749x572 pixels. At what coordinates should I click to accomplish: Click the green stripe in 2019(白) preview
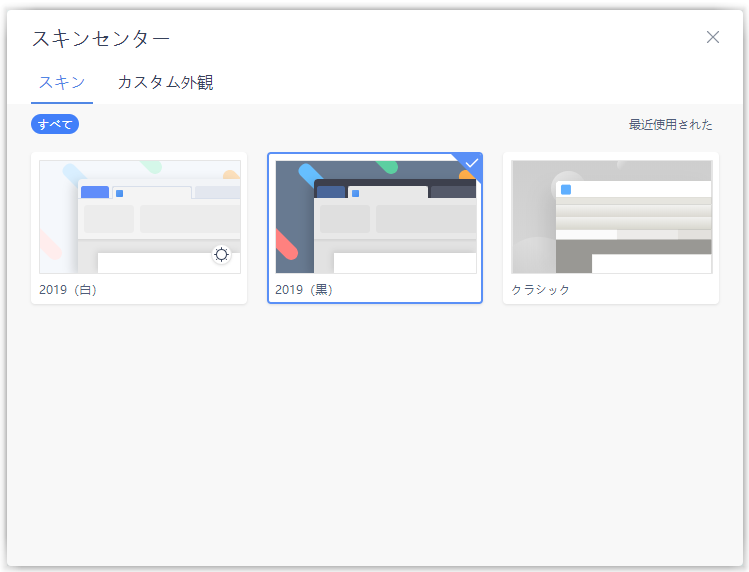[x=151, y=166]
